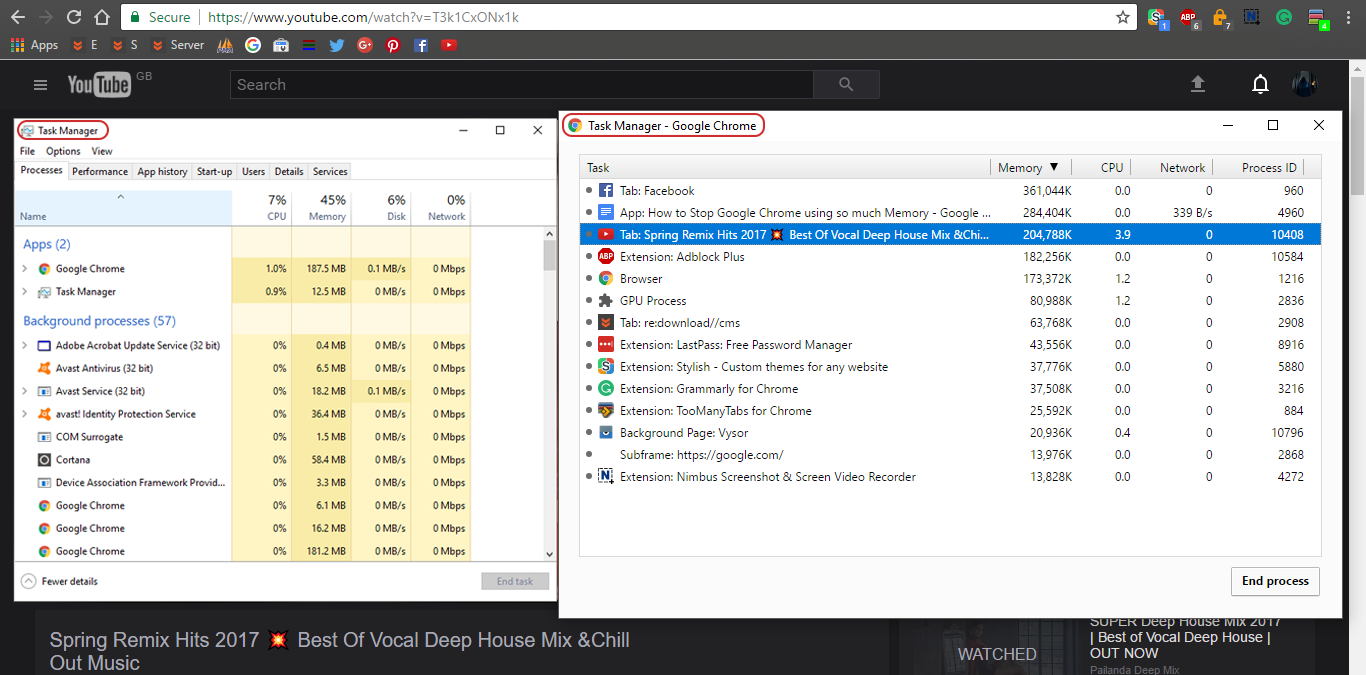The height and width of the screenshot is (675, 1366).
Task: Click the YouTube upload arrow icon
Action: 1198,85
